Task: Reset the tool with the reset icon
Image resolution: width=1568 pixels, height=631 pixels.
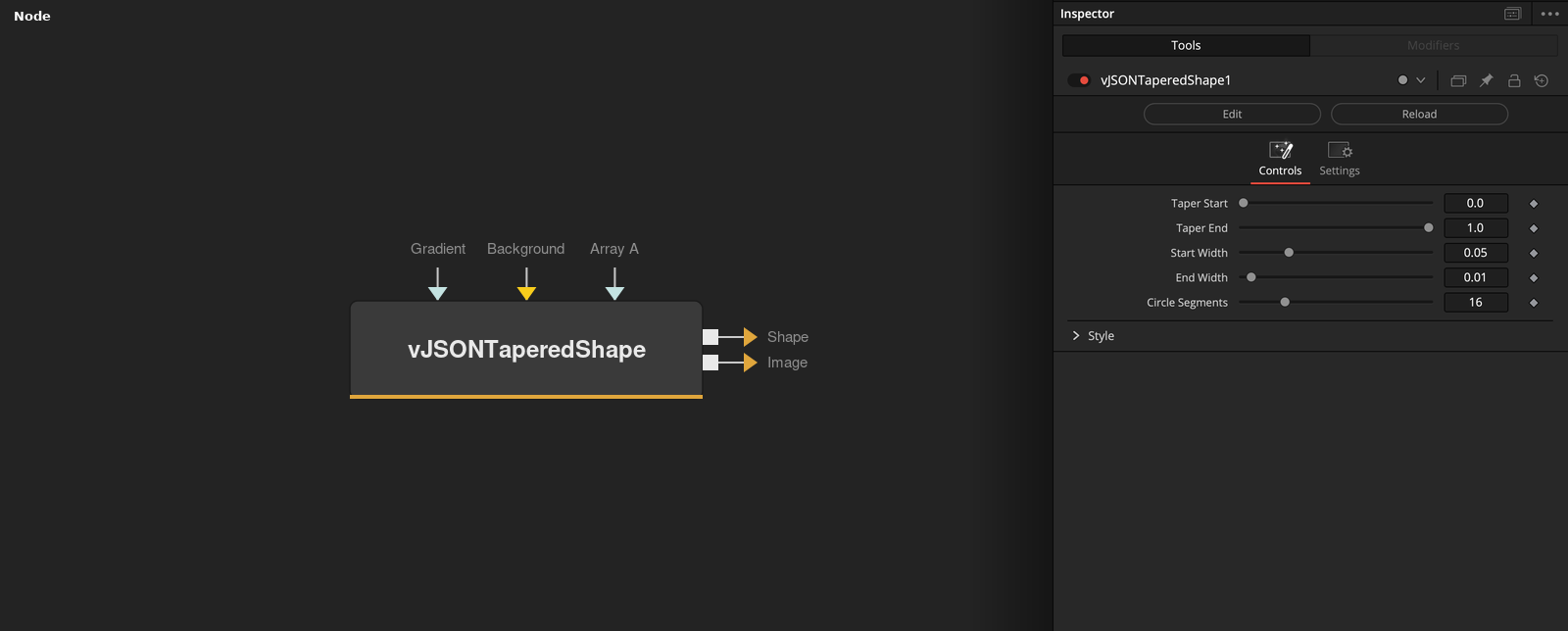Action: (x=1542, y=80)
